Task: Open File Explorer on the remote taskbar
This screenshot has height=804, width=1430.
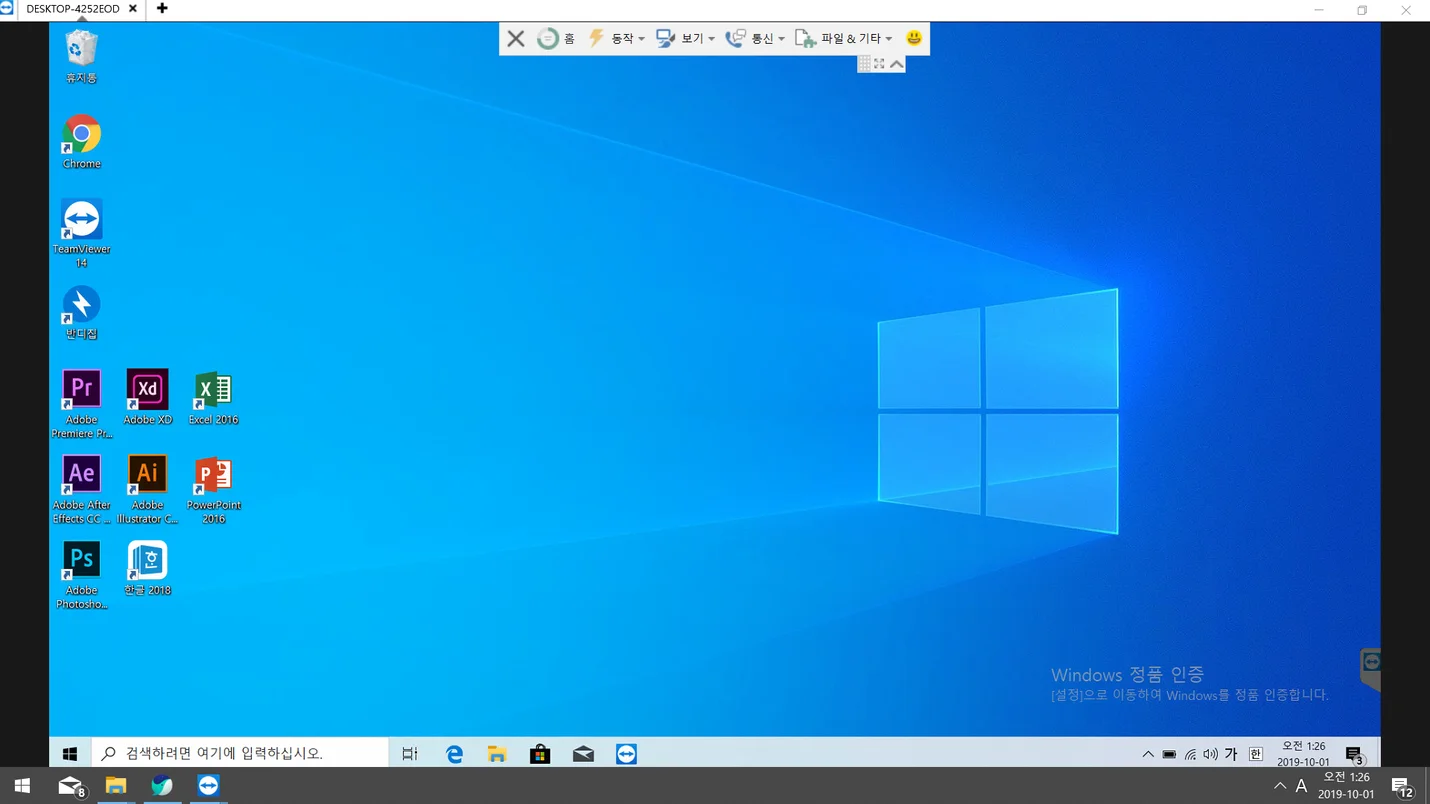Action: tap(497, 754)
